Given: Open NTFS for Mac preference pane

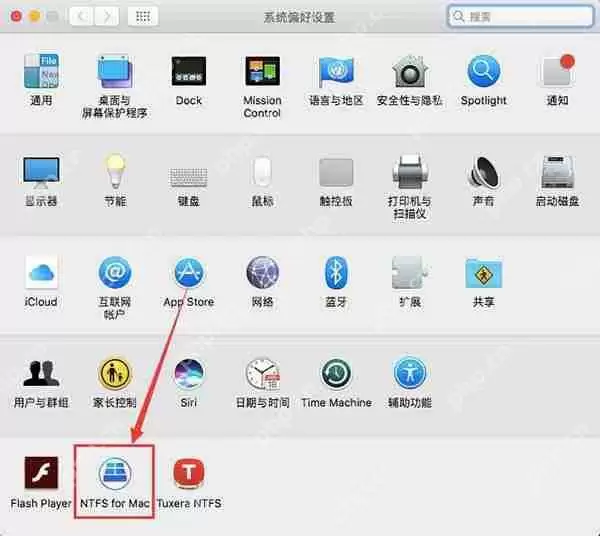Looking at the screenshot, I should click(x=115, y=474).
